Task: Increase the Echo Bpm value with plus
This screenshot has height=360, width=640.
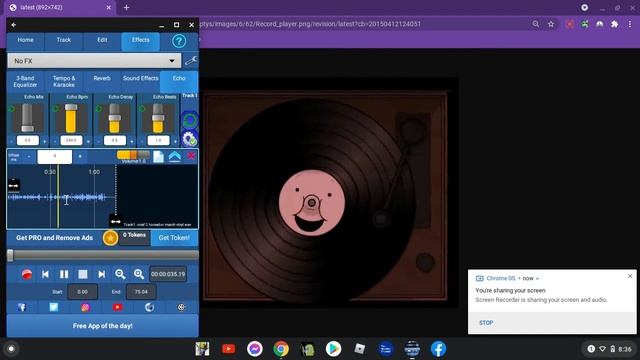Action: tap(88, 141)
